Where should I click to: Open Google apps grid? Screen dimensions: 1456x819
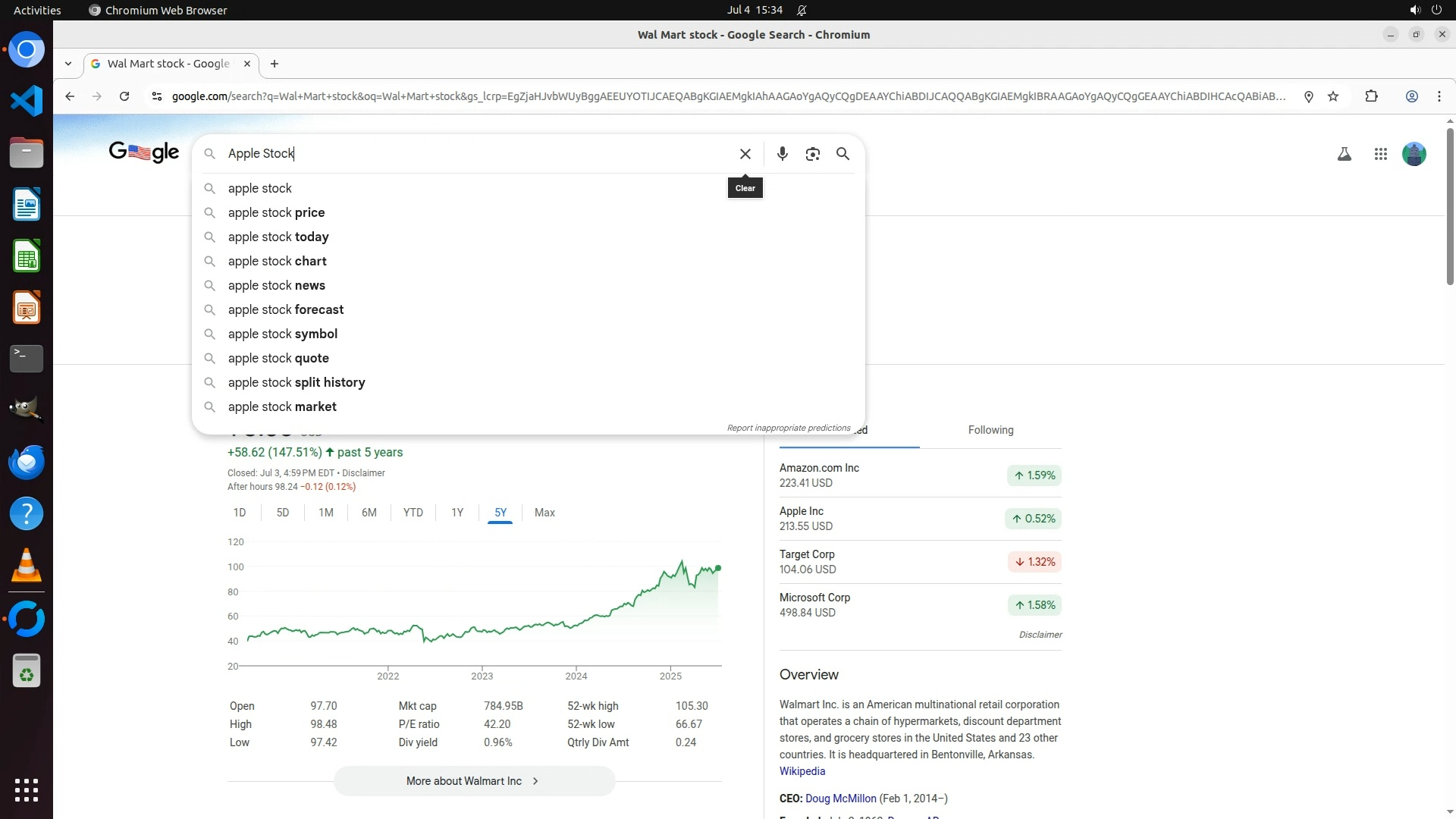1380,154
